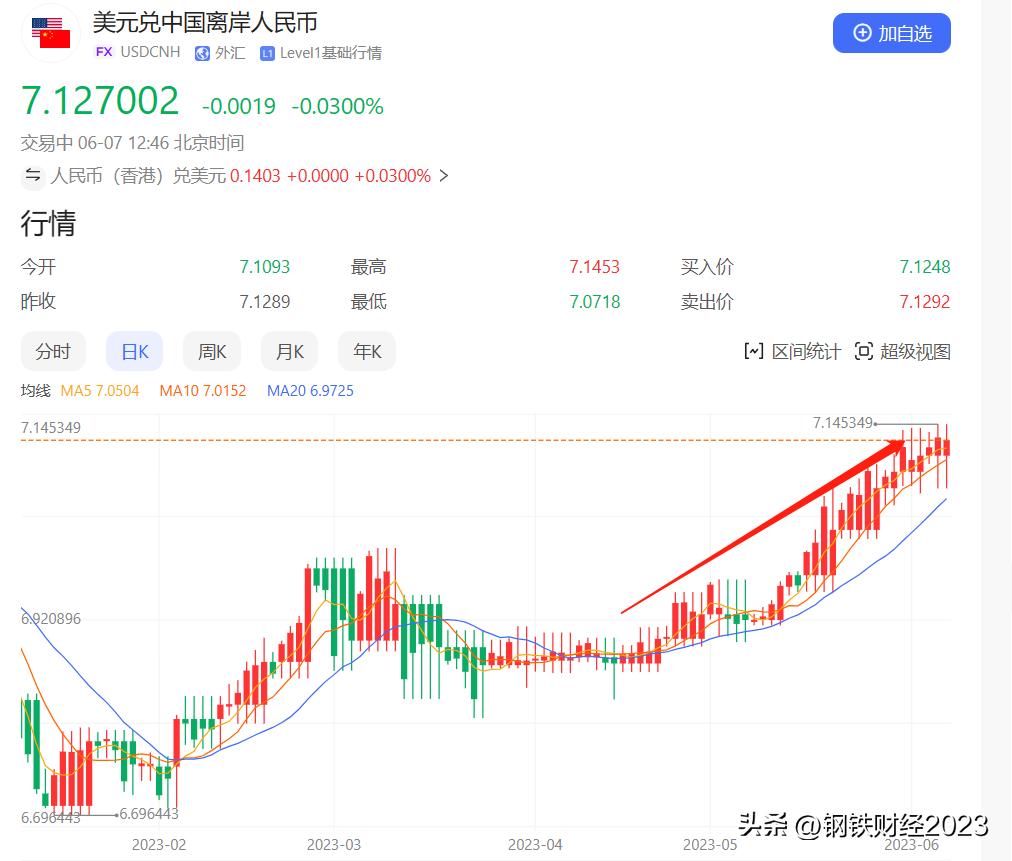Switch to the 周K weekly tab
Viewport: 1012px width, 861px height.
211,351
